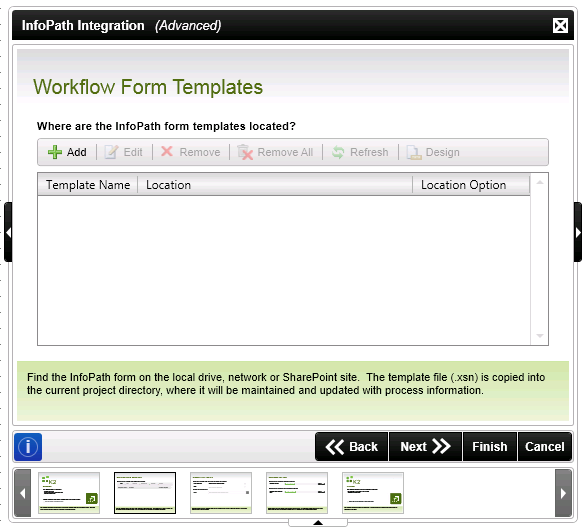Go Back to the previous wizard page
The height and width of the screenshot is (529, 587).
[352, 446]
